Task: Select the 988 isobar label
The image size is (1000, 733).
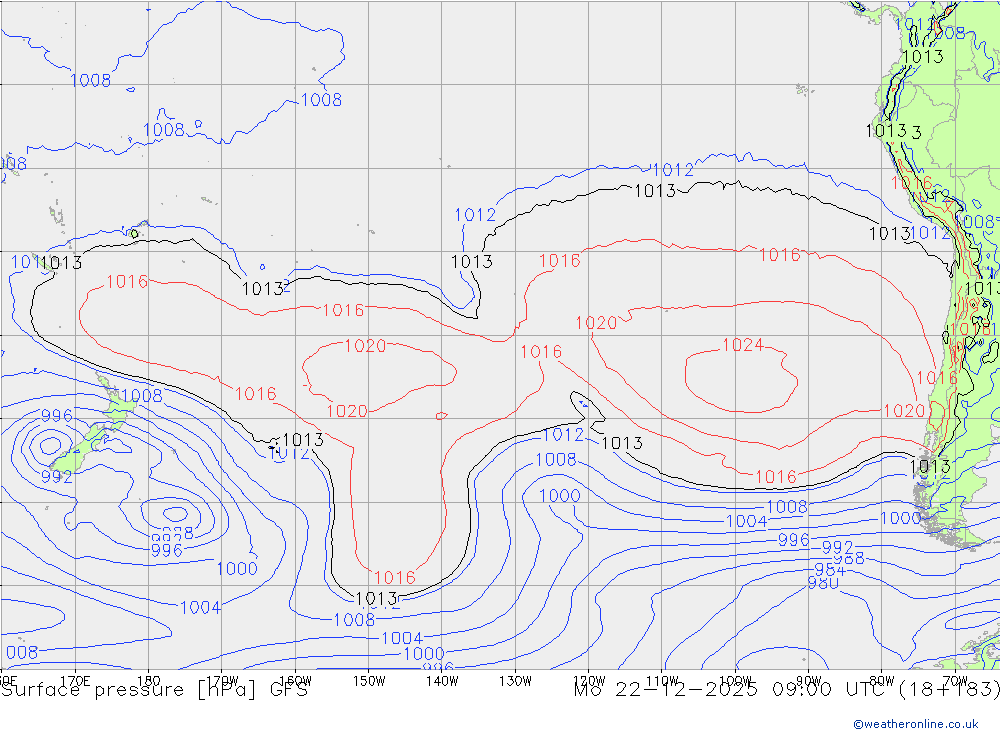Action: (x=849, y=559)
